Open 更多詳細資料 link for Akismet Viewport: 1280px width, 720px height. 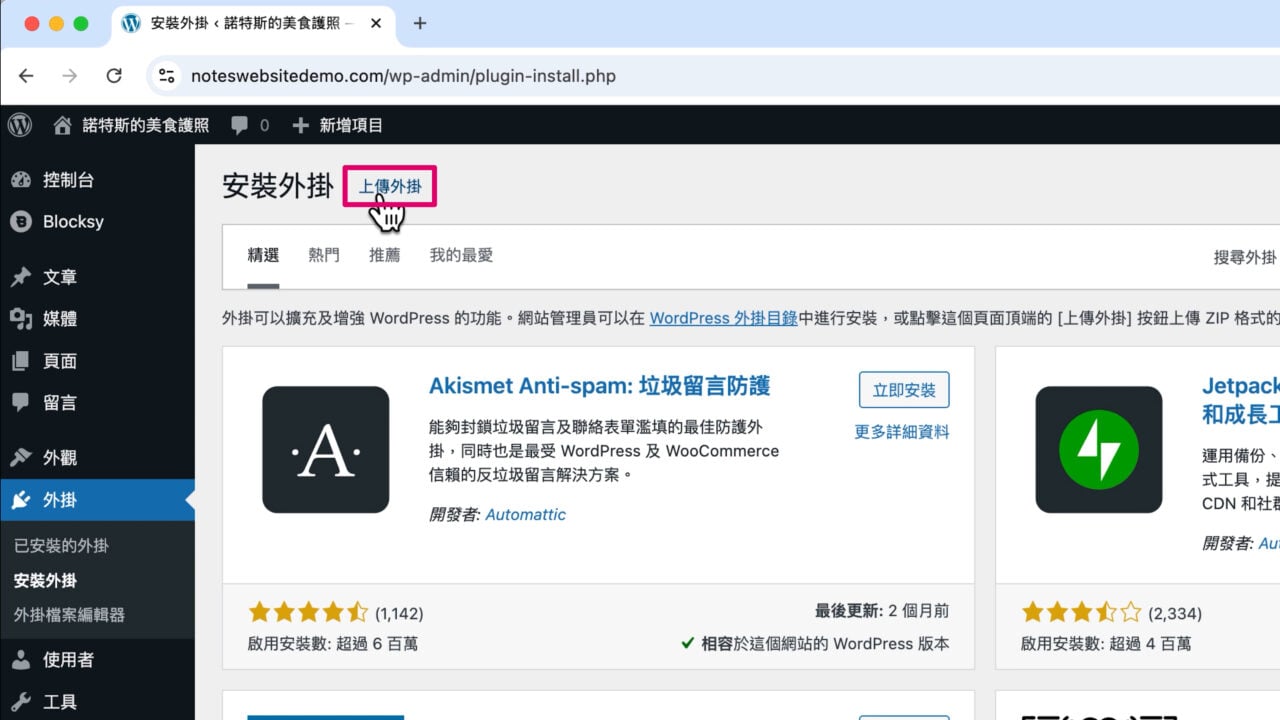coord(901,432)
